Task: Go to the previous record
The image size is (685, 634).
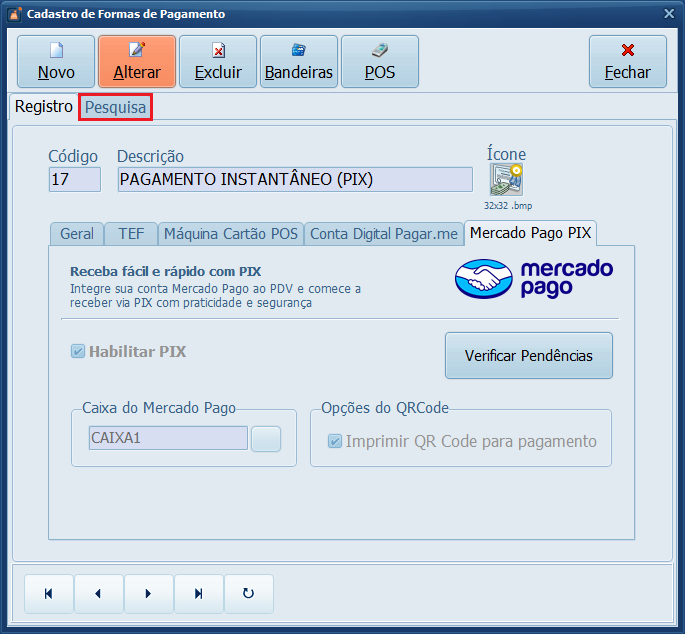Action: tap(98, 593)
